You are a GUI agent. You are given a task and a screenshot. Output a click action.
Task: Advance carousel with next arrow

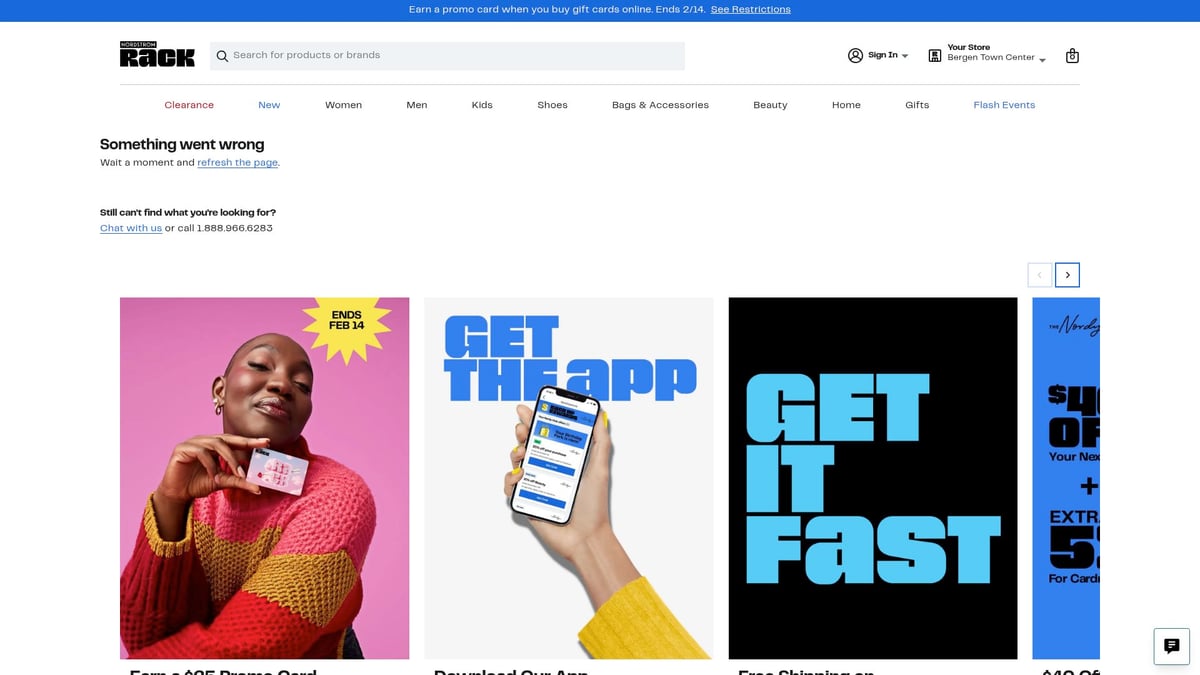pos(1067,275)
